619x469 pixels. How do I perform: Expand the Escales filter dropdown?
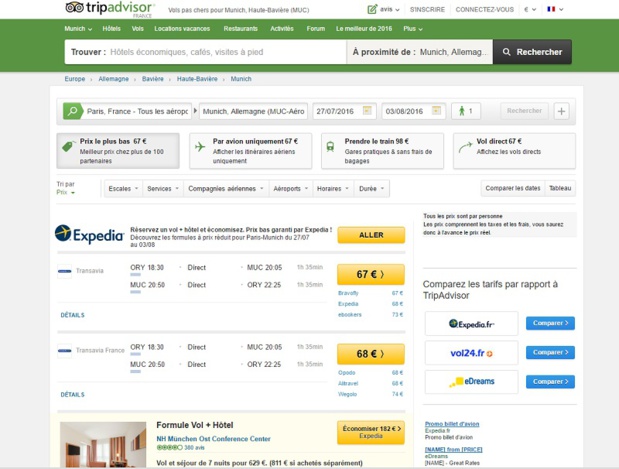coord(123,188)
